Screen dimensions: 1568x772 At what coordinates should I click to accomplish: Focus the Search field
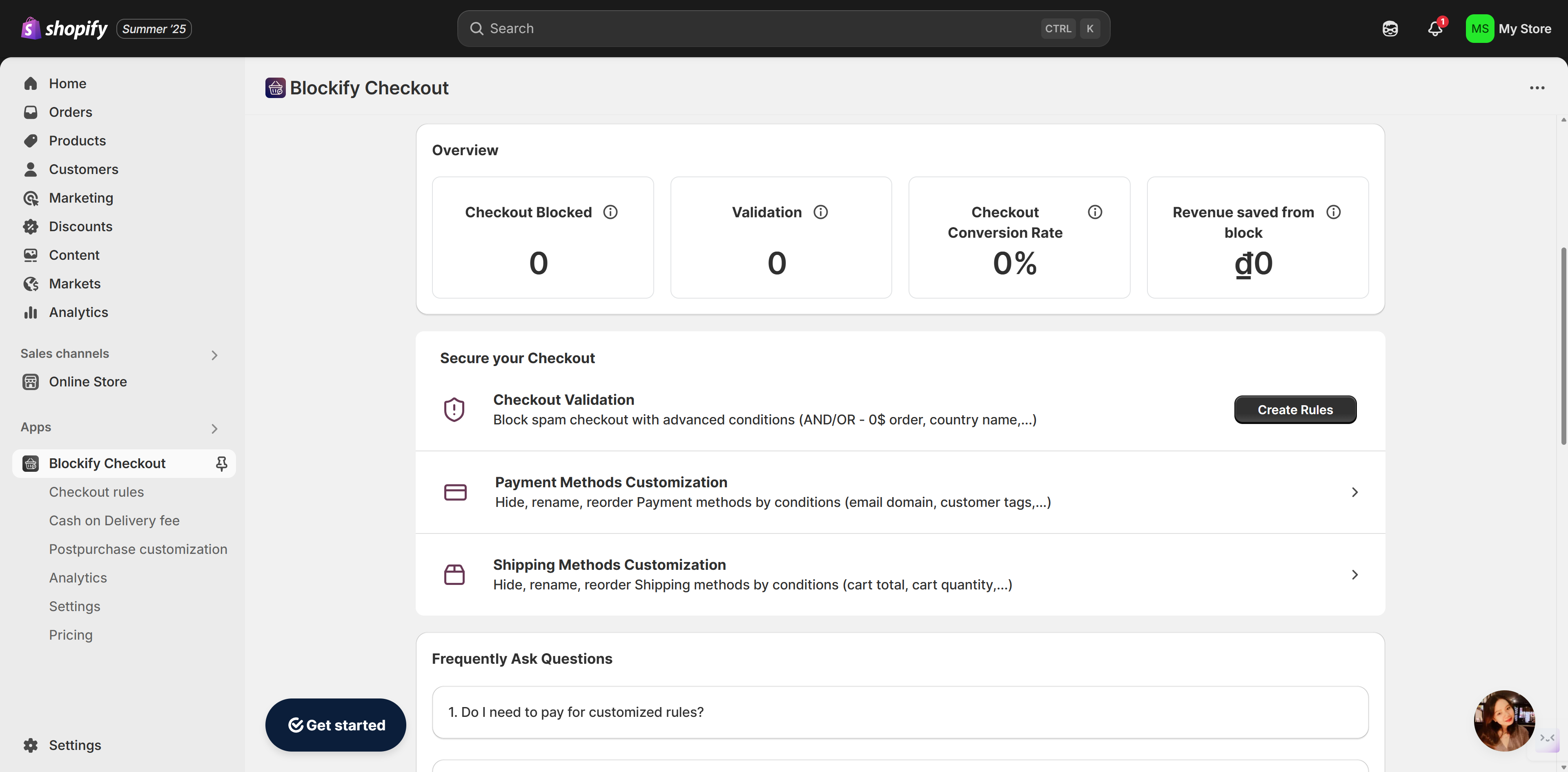(784, 29)
